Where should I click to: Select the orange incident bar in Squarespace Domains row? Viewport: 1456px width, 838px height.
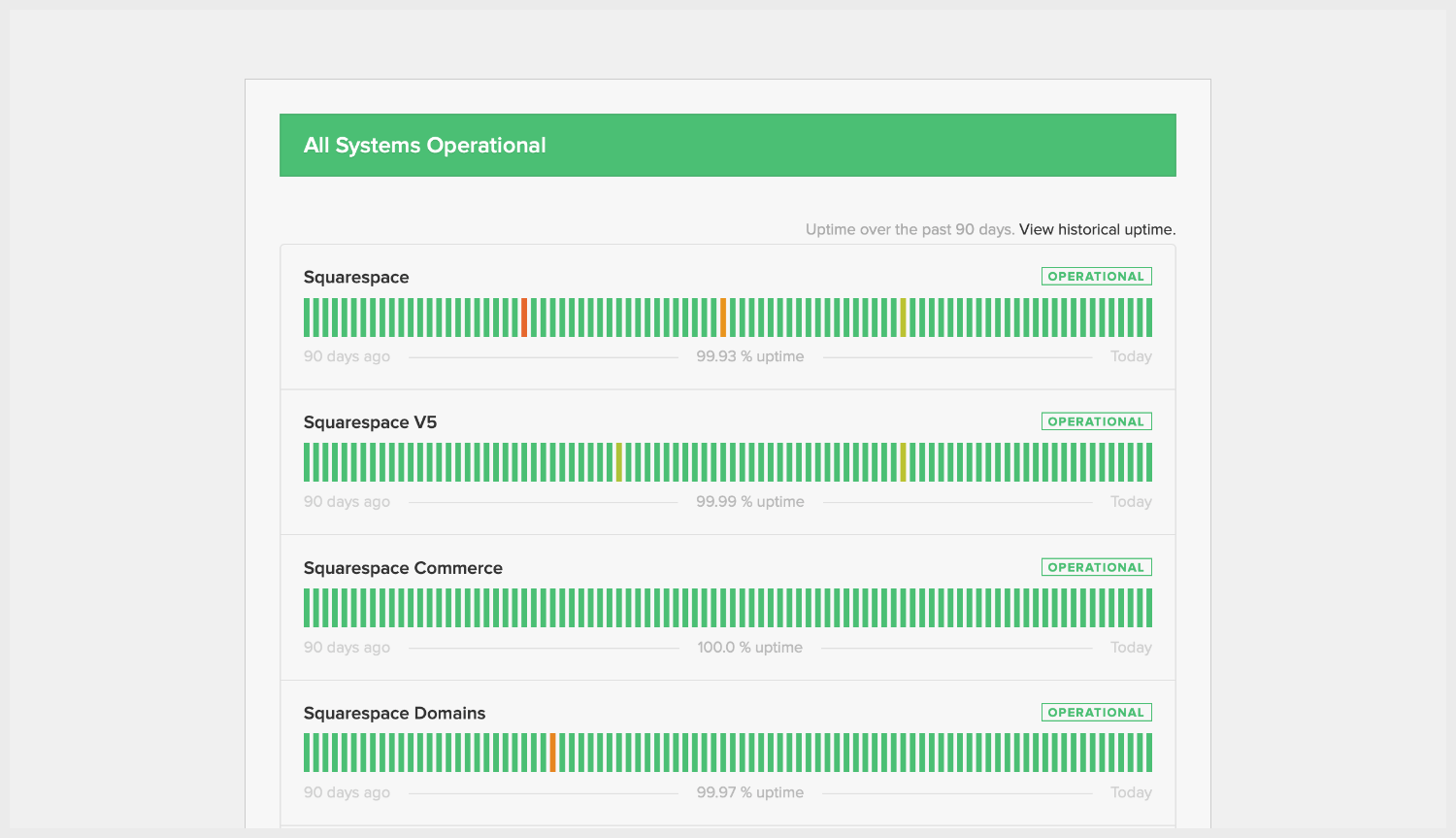pos(552,753)
